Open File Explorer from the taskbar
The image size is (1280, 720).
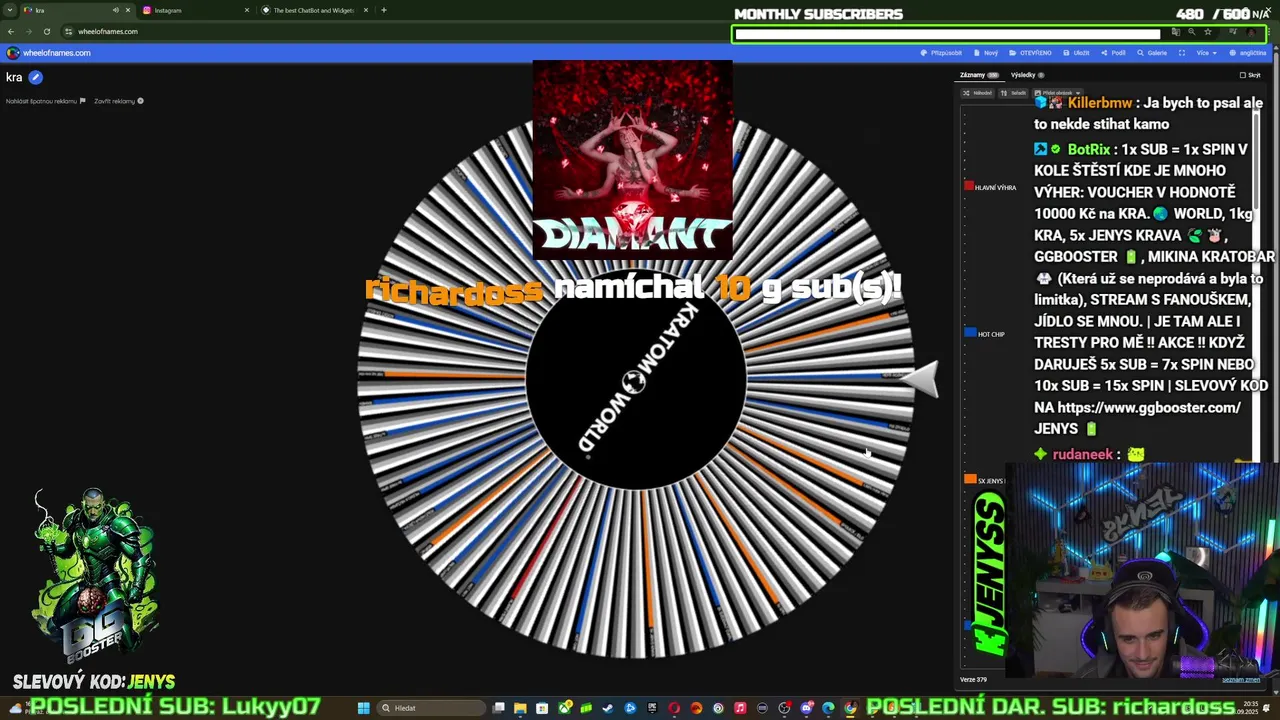pos(520,708)
